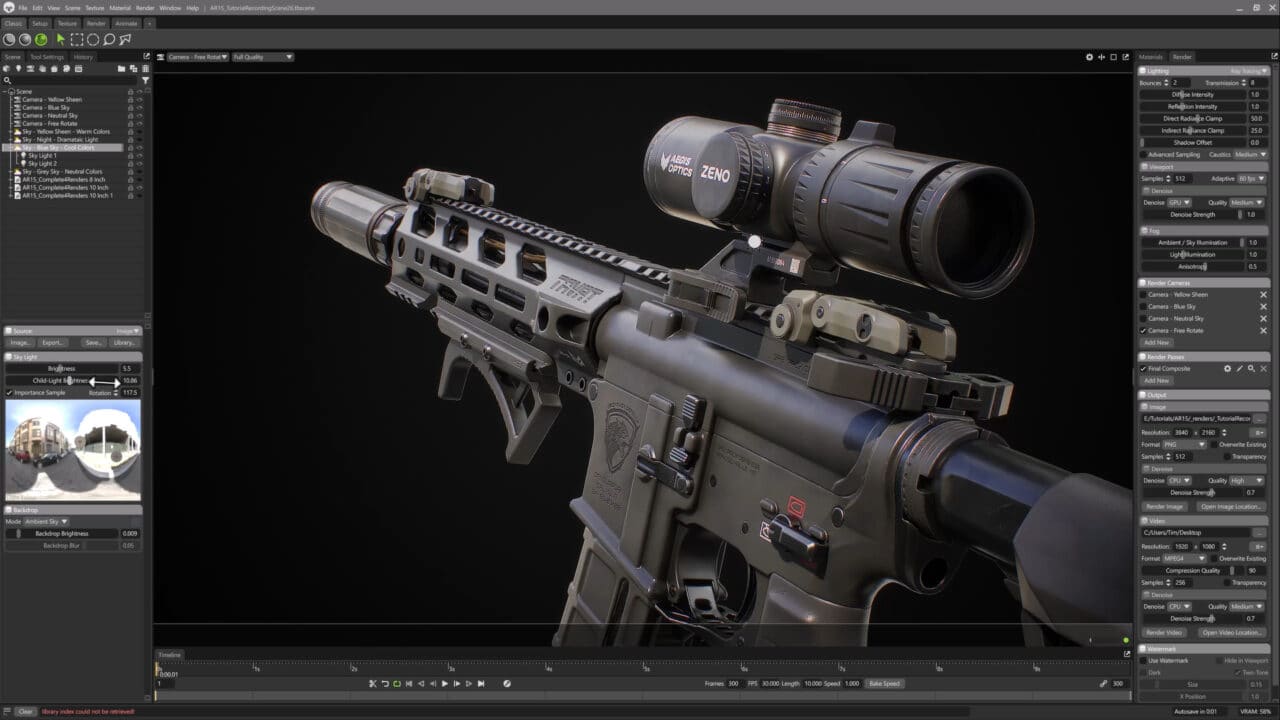Image resolution: width=1280 pixels, height=720 pixels.
Task: Click the Render Image button
Action: pyautogui.click(x=1164, y=507)
